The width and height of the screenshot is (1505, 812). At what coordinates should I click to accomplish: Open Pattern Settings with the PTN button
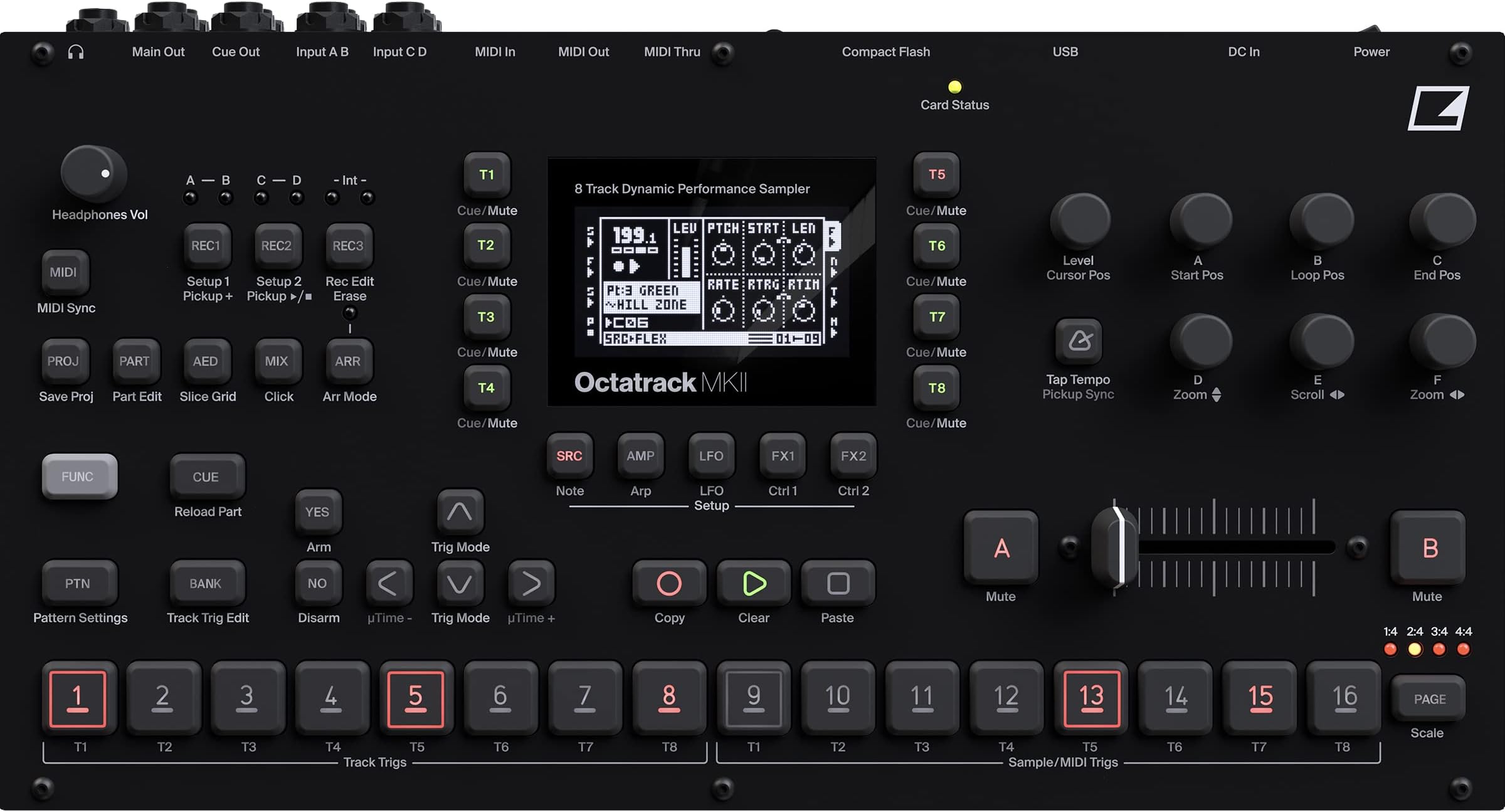79,583
